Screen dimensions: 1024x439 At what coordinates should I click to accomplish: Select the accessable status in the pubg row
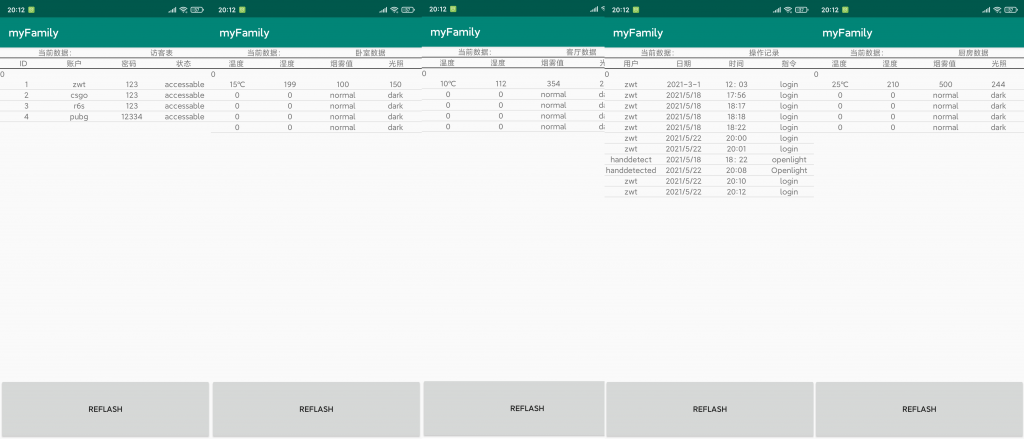click(x=184, y=116)
